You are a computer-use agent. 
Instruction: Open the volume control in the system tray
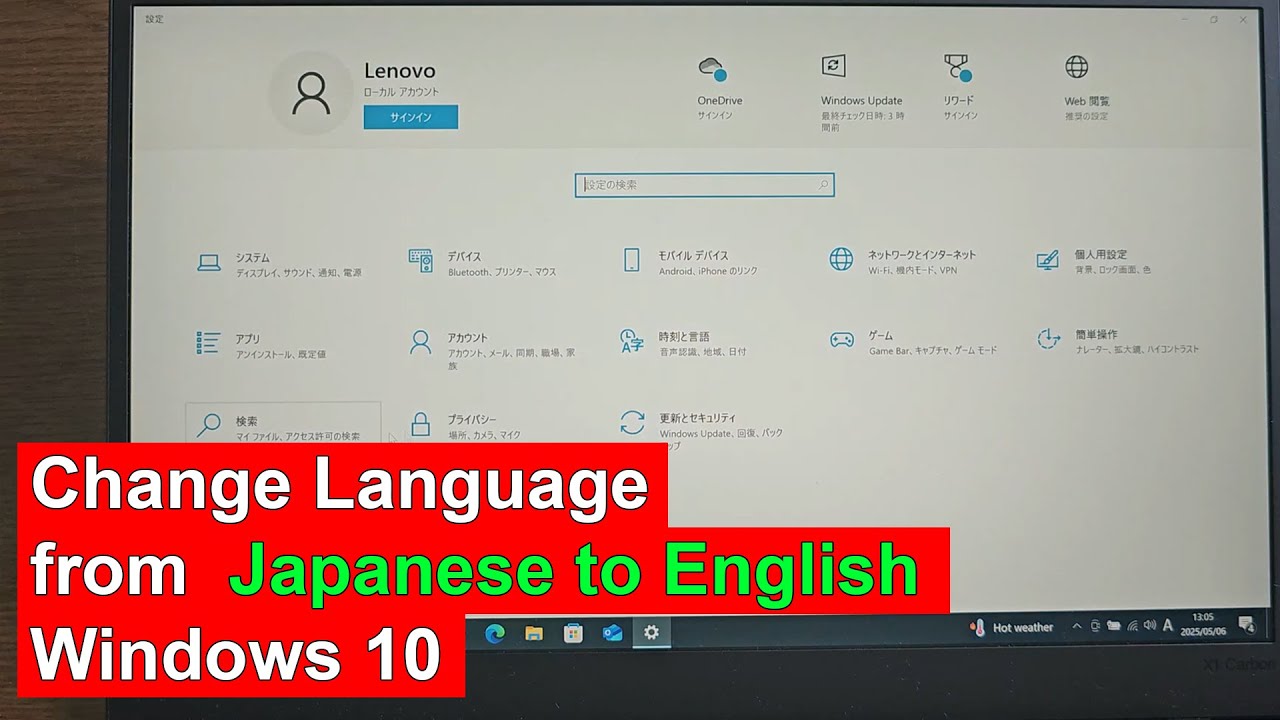tap(1150, 626)
